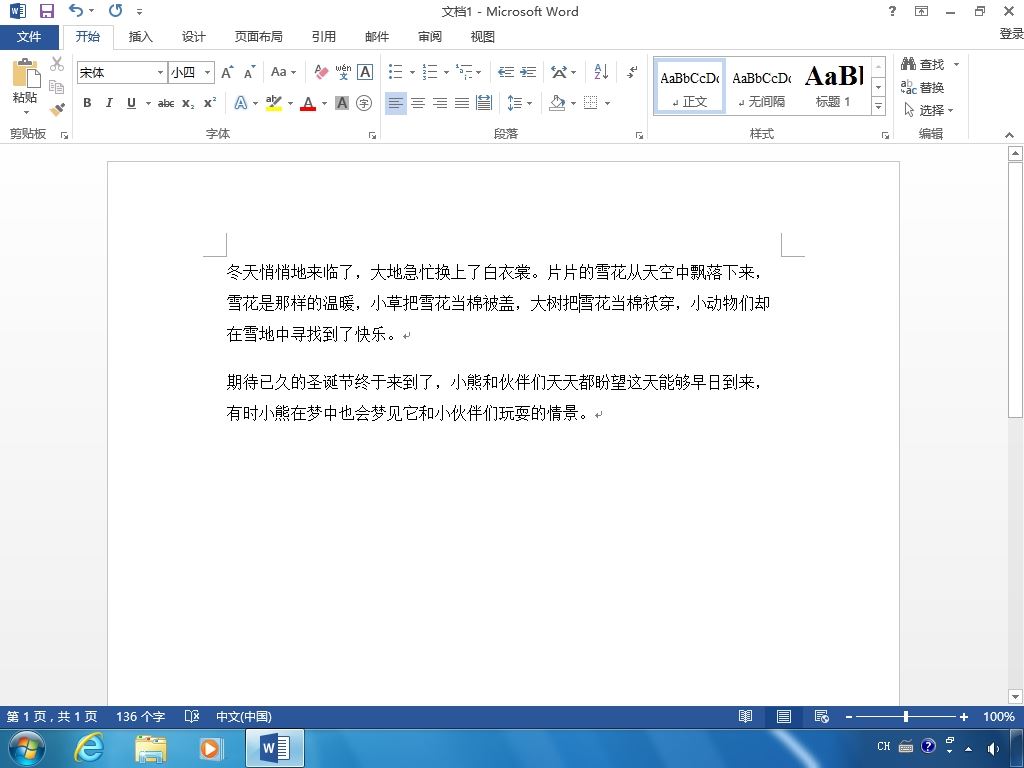Open numbering list dropdown arrow
Viewport: 1024px width, 768px height.
[x=446, y=72]
